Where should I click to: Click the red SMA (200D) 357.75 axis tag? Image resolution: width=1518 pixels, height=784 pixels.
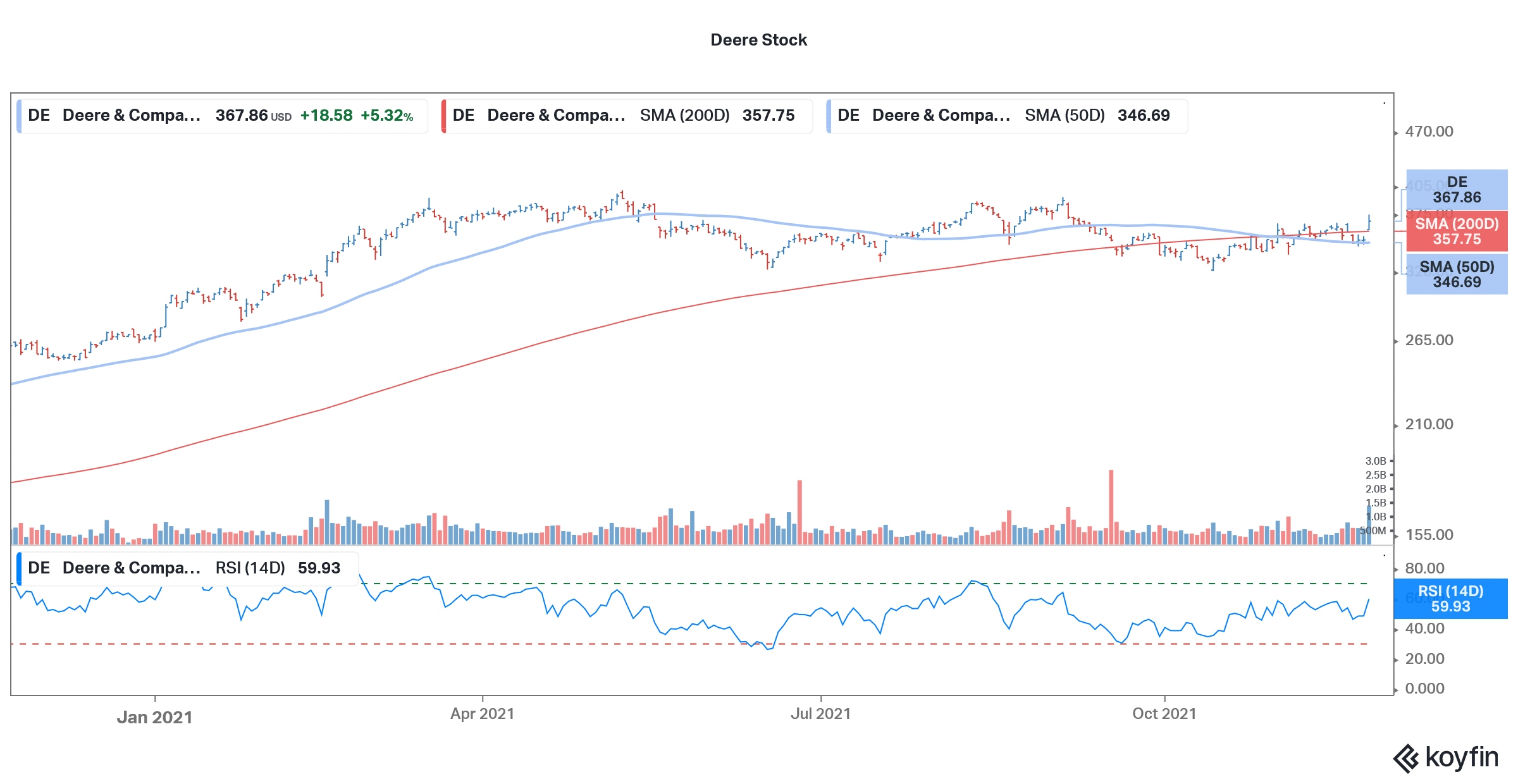(x=1457, y=231)
